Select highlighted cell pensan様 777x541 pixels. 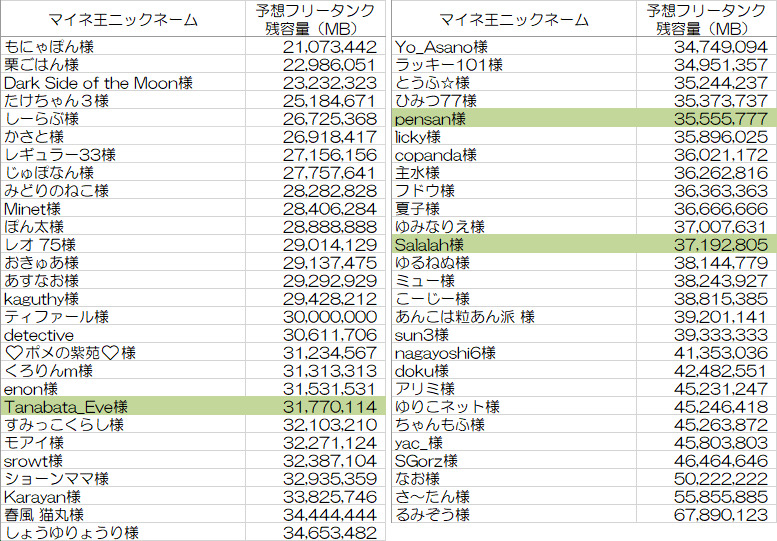click(x=514, y=118)
